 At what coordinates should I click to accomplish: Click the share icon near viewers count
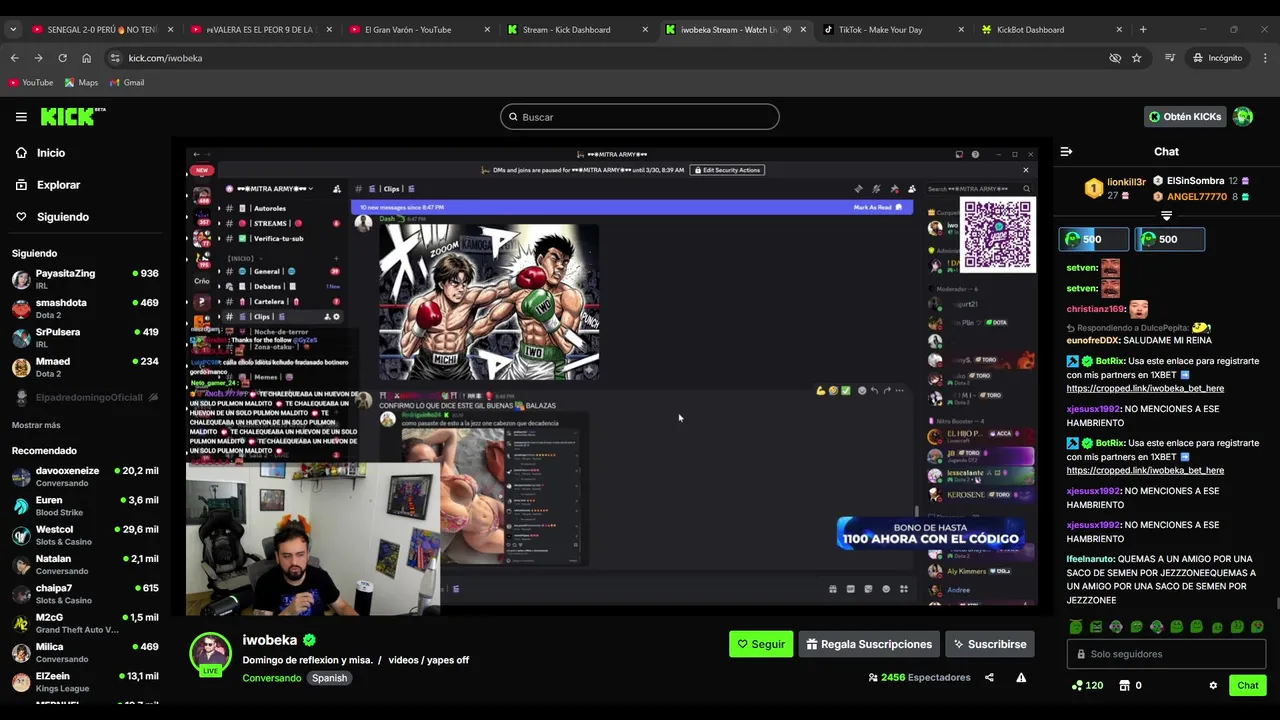[989, 677]
